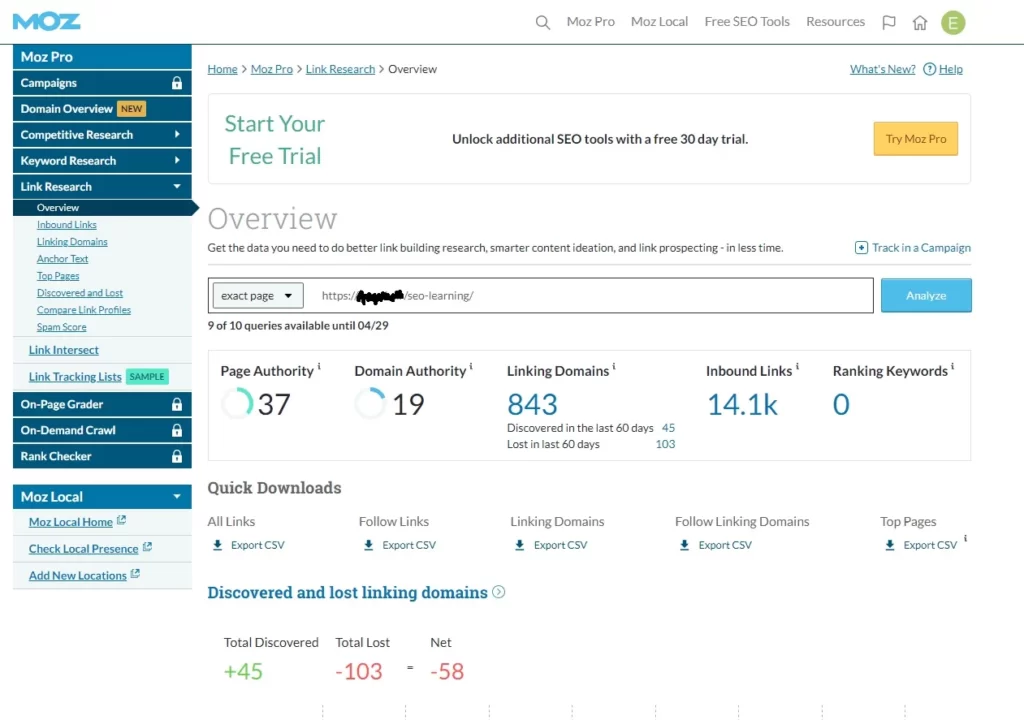
Task: Click the Page Authority info icon
Action: (319, 367)
